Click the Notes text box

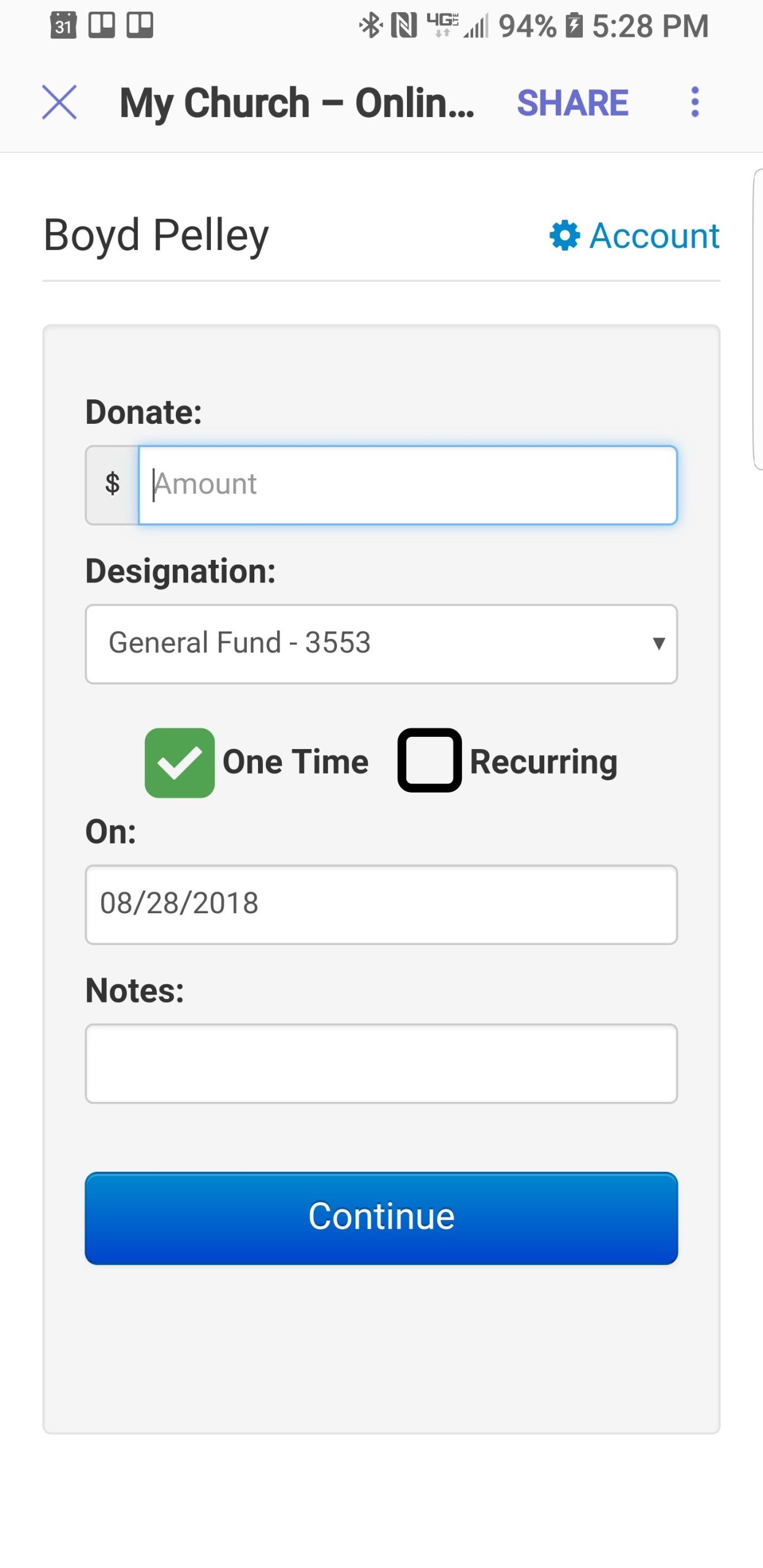click(x=381, y=1063)
